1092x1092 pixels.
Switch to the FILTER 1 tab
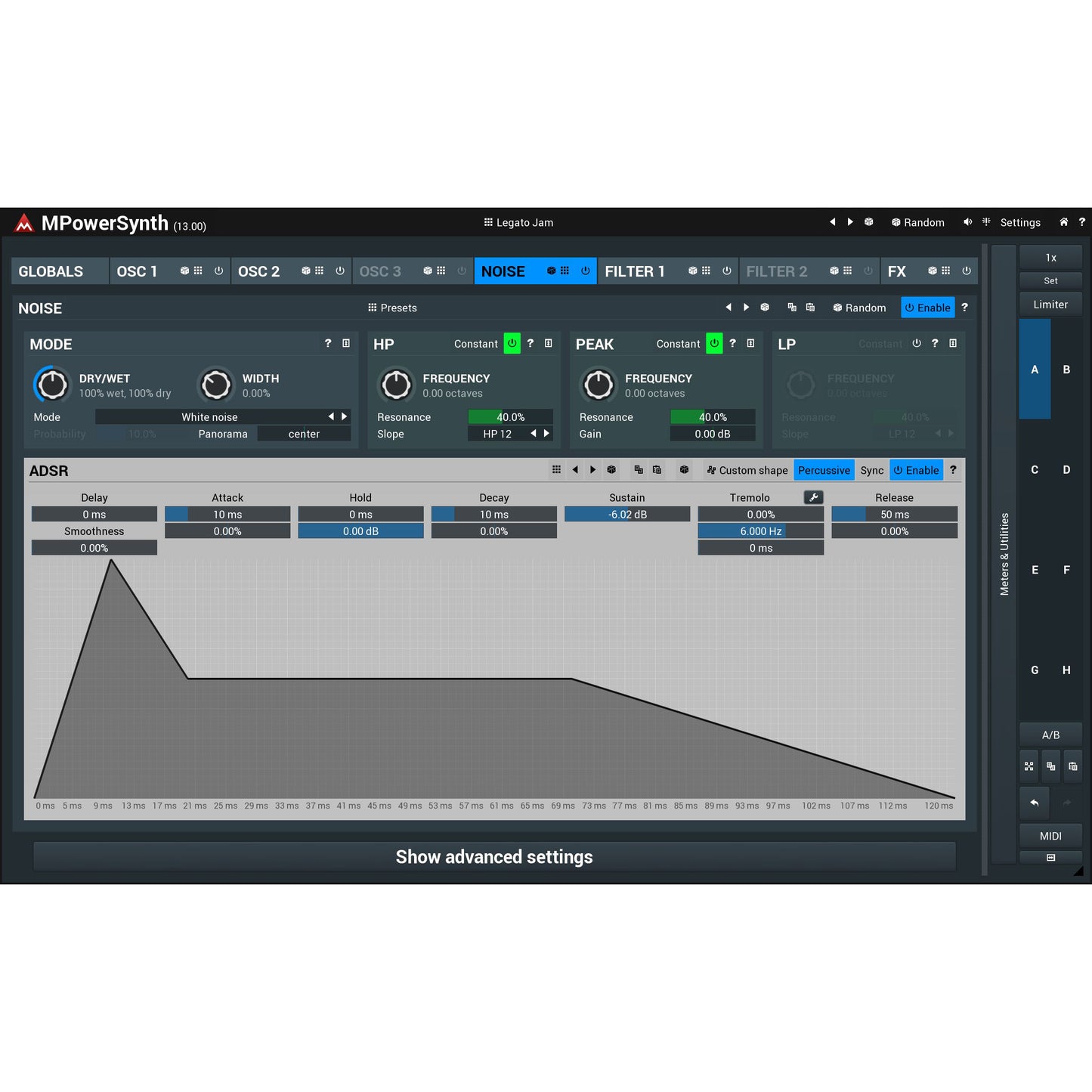pyautogui.click(x=635, y=271)
